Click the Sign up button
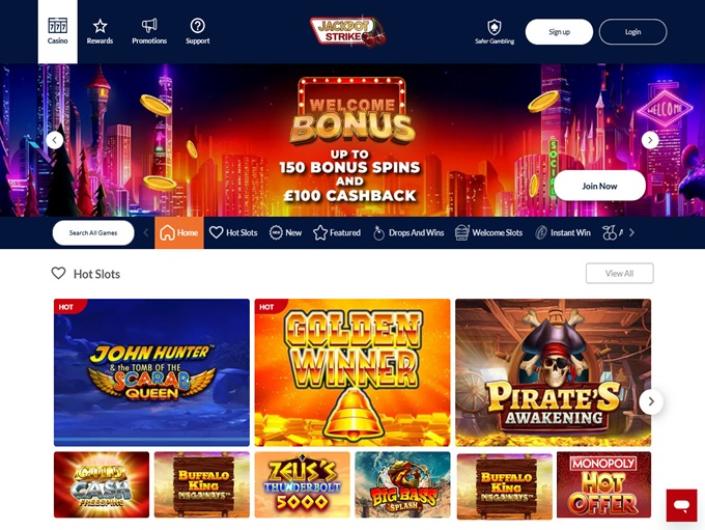Viewport: 705px width, 530px height. tap(559, 32)
